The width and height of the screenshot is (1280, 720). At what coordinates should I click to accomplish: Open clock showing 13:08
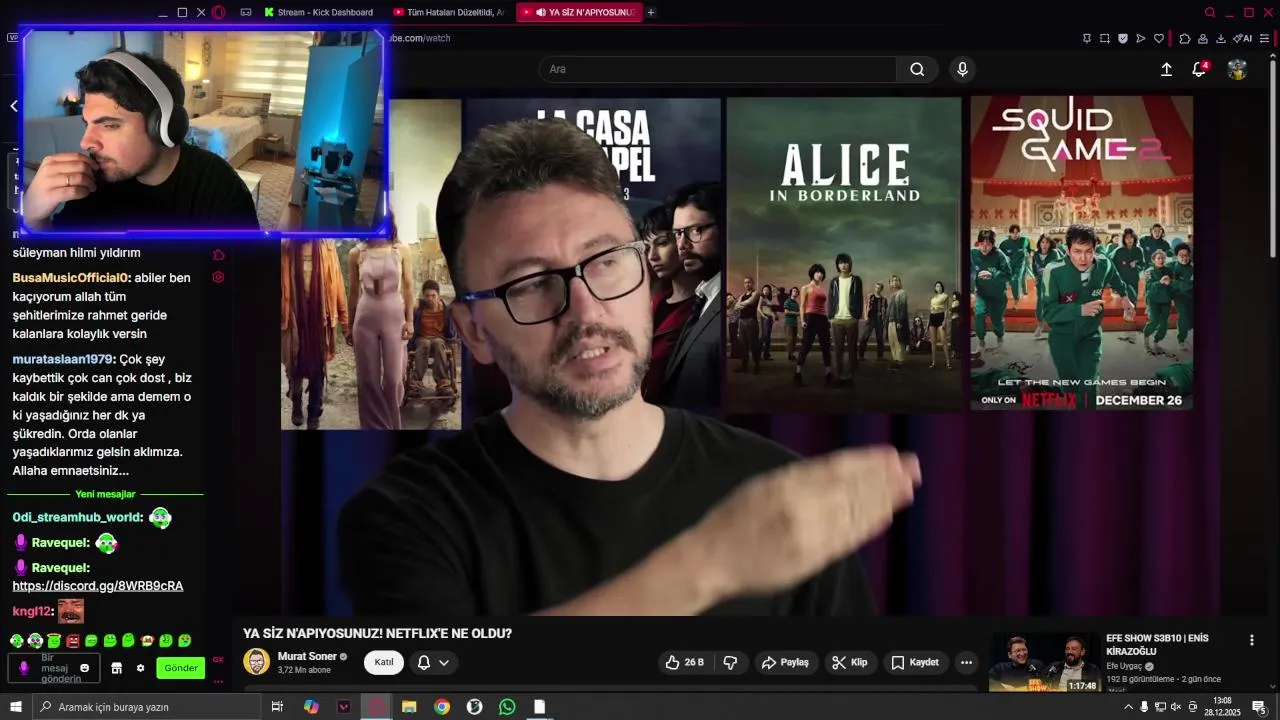tap(1222, 707)
